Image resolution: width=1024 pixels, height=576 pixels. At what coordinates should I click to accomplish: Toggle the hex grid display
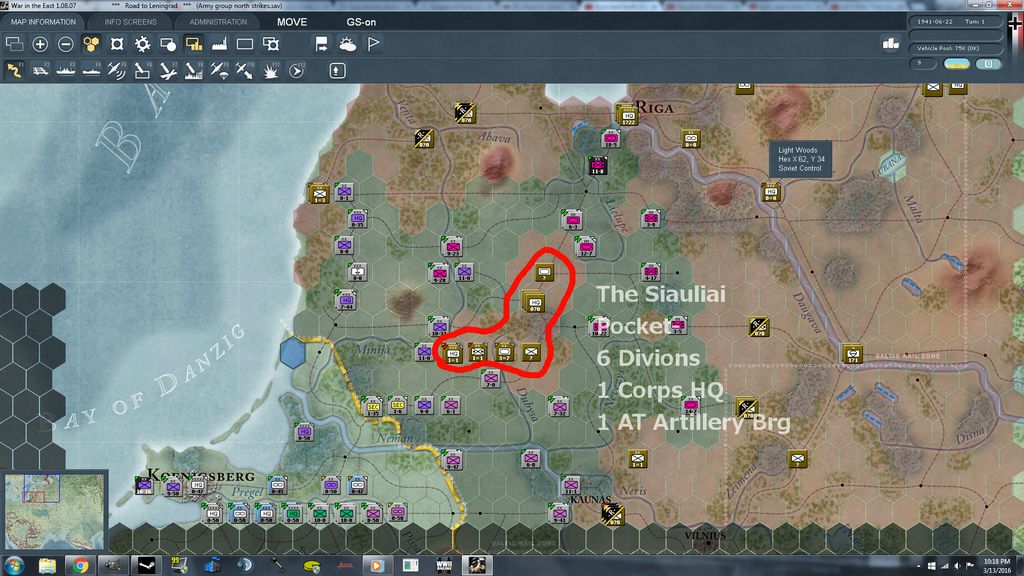[91, 44]
